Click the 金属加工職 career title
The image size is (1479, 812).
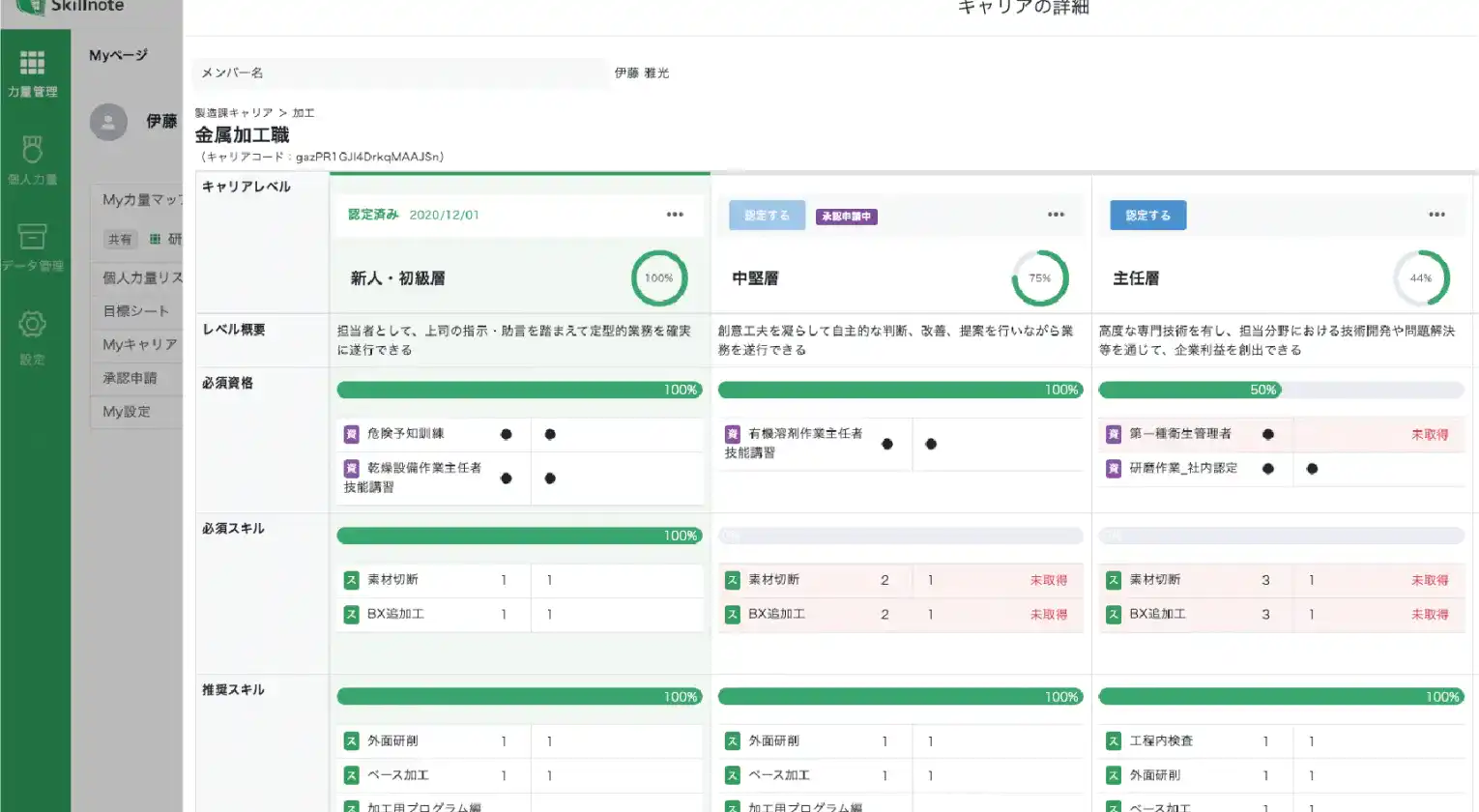(x=242, y=135)
